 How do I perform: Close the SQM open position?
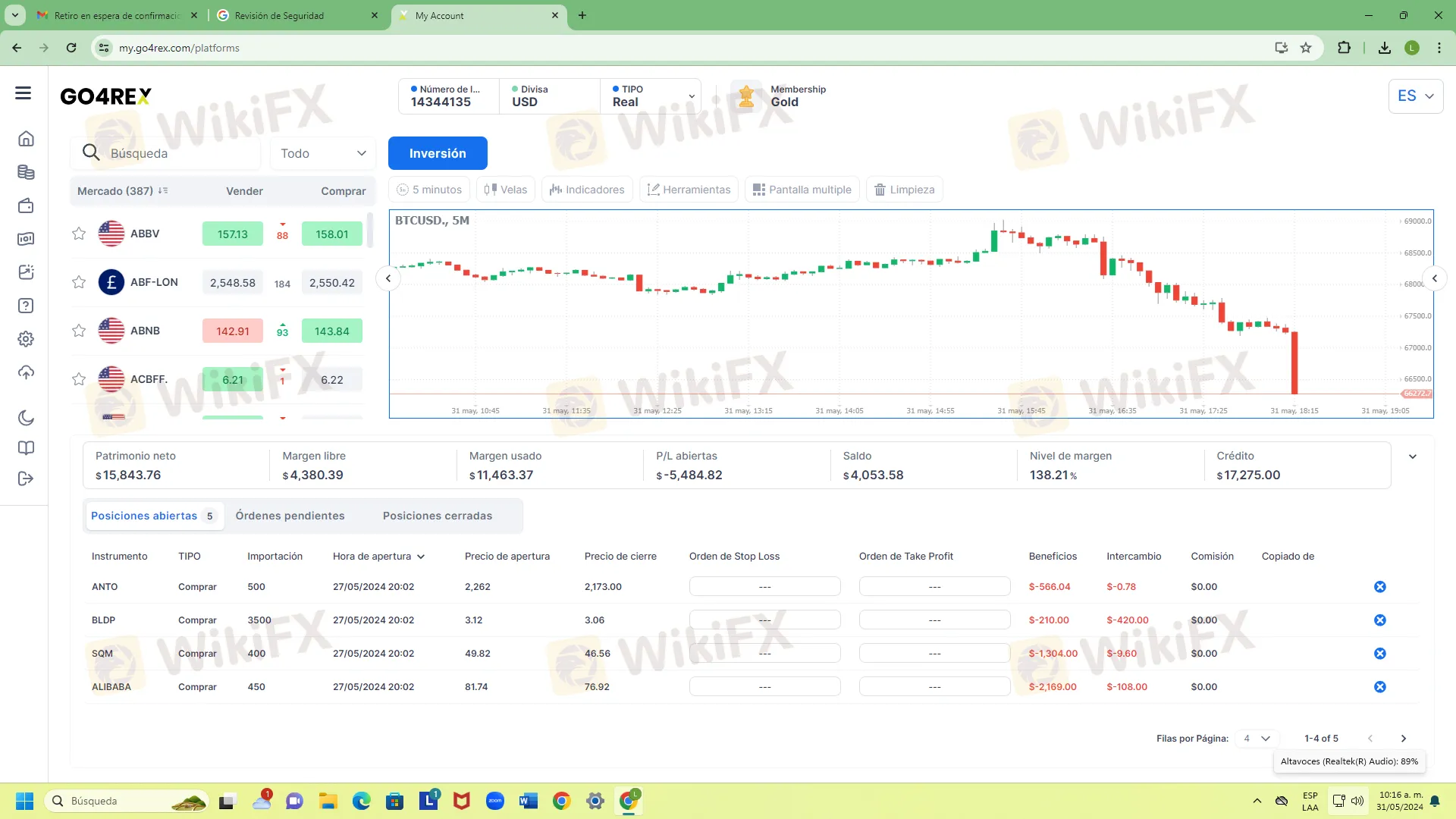(x=1380, y=654)
